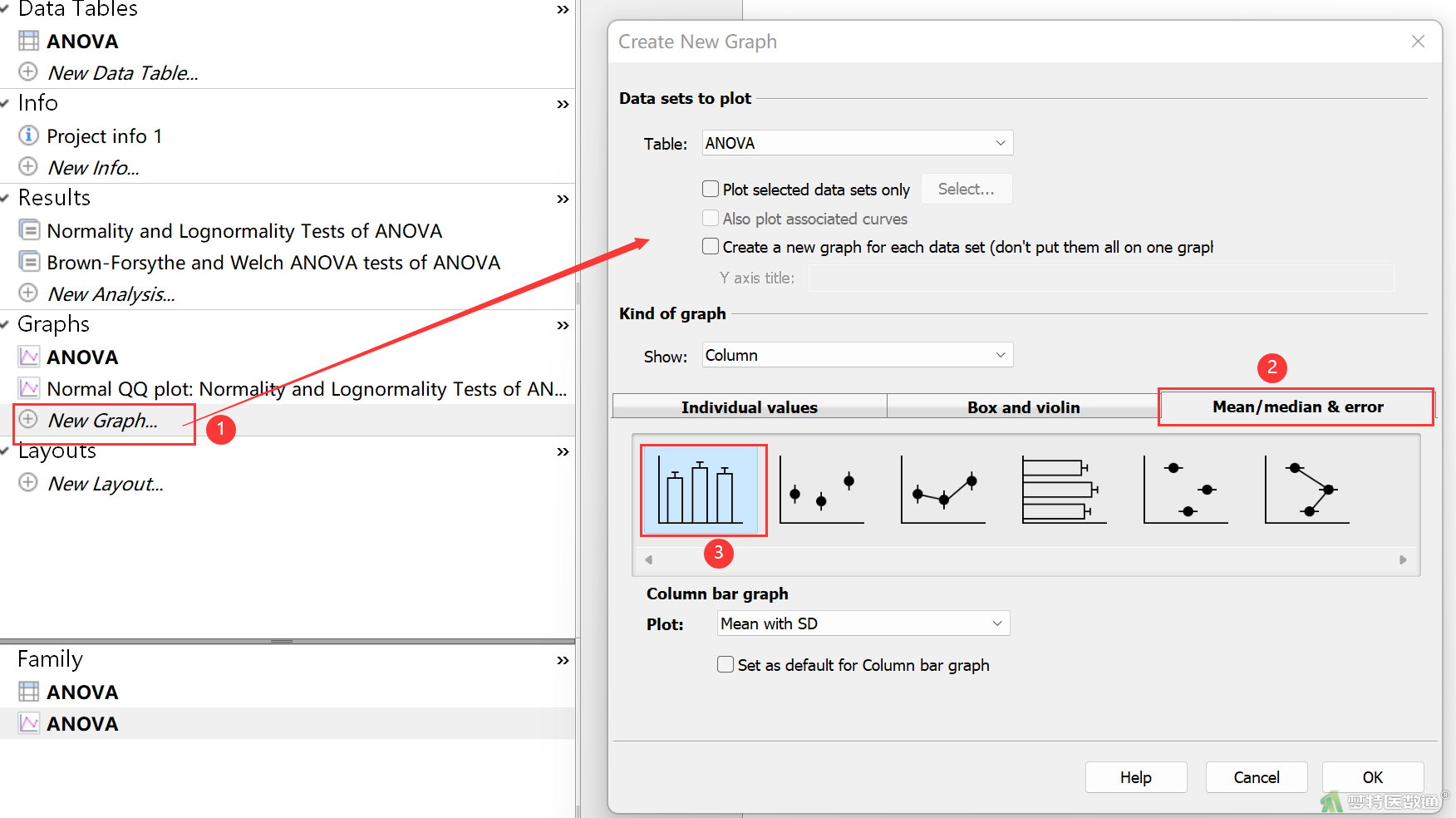Screen dimensions: 1456x818
Task: Expand the Results section double-arrow
Action: tap(563, 199)
